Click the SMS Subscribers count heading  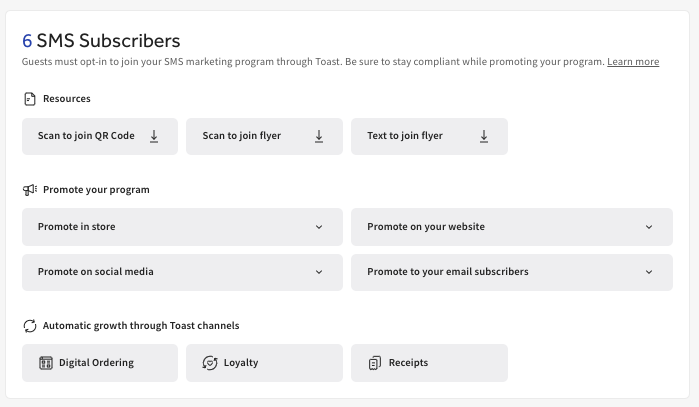[101, 40]
